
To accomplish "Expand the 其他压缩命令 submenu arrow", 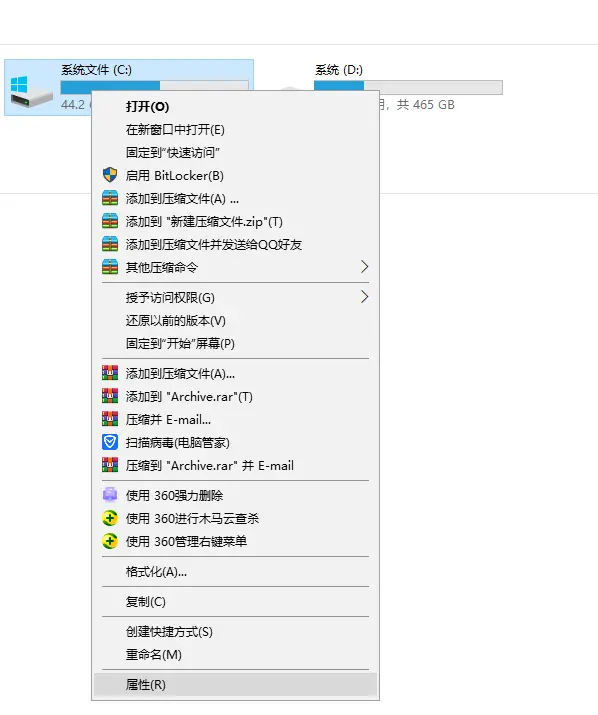I will (x=364, y=267).
